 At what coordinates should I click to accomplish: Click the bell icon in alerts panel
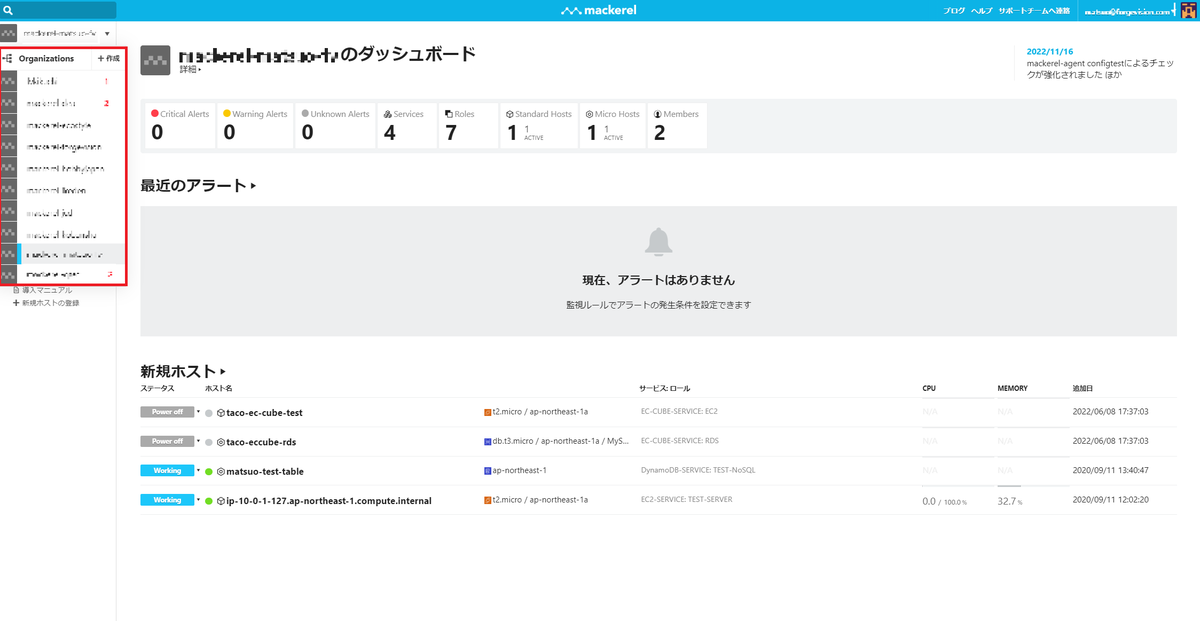coord(657,241)
